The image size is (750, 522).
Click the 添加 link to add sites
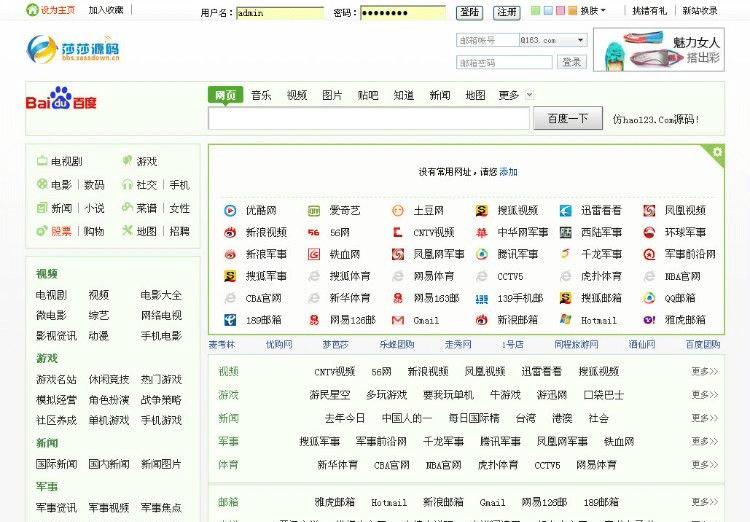[508, 172]
